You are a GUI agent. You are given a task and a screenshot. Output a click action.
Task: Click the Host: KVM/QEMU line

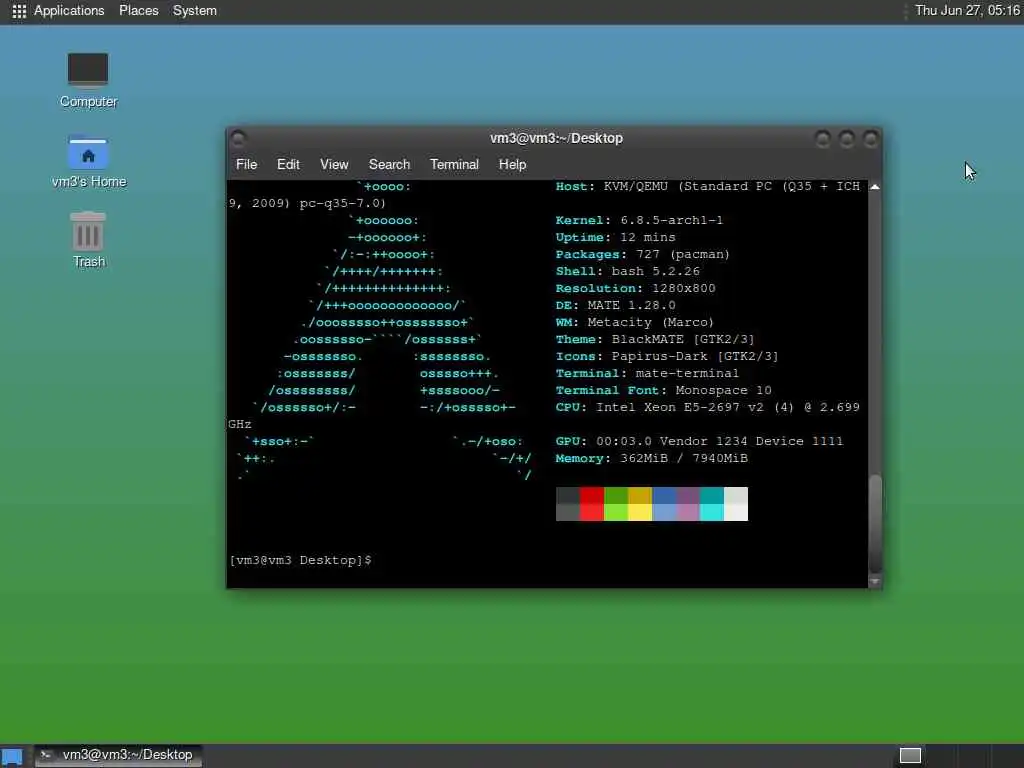[x=708, y=186]
